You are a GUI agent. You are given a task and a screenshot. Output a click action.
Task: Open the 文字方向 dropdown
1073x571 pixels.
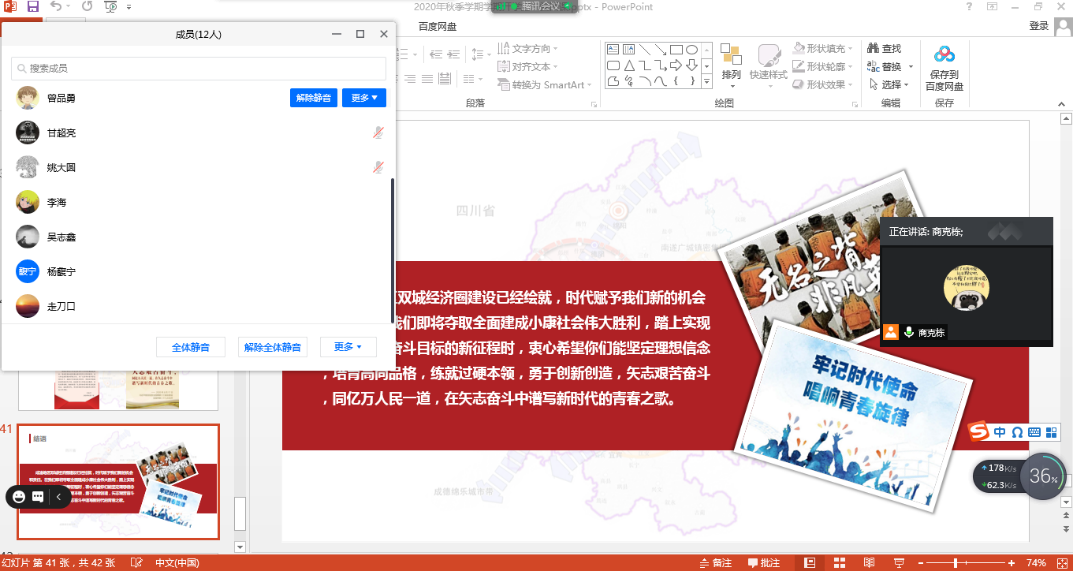(x=528, y=49)
